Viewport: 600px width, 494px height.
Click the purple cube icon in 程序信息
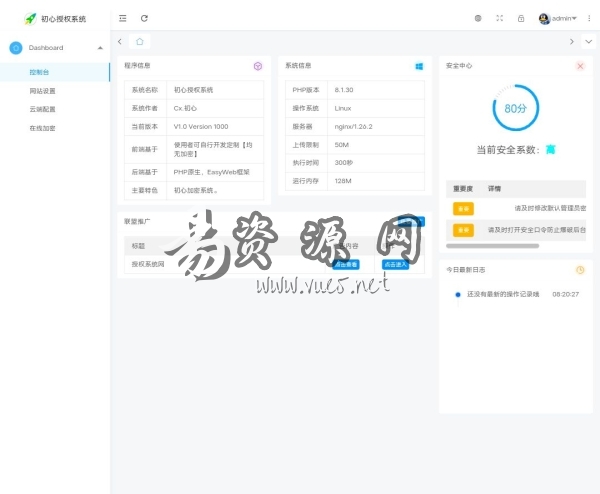[258, 66]
